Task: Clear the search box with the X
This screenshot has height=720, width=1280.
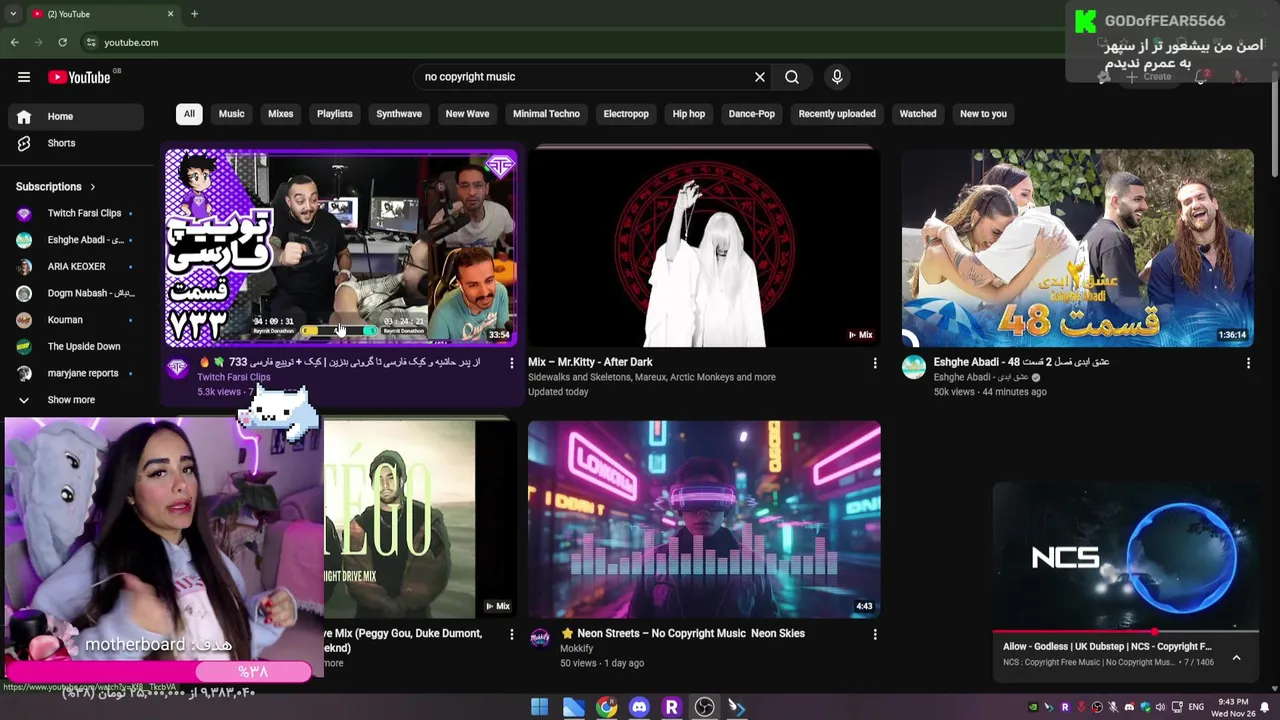Action: click(x=760, y=77)
